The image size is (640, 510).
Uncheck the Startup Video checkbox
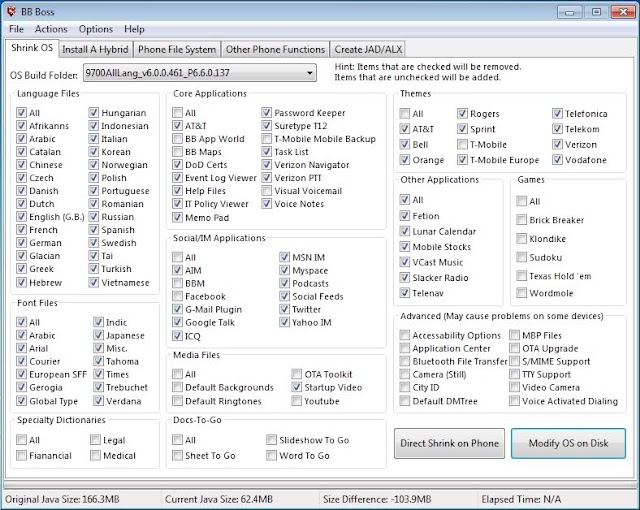pos(296,387)
